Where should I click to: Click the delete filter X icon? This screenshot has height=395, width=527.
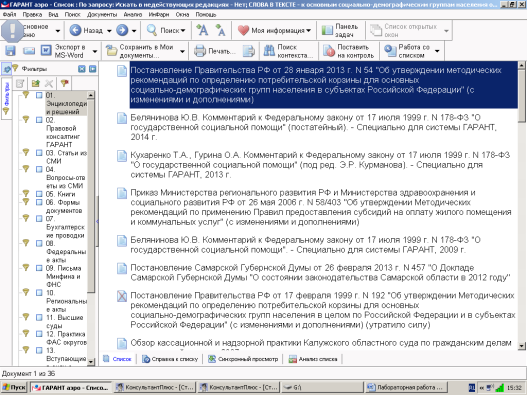coord(49,83)
